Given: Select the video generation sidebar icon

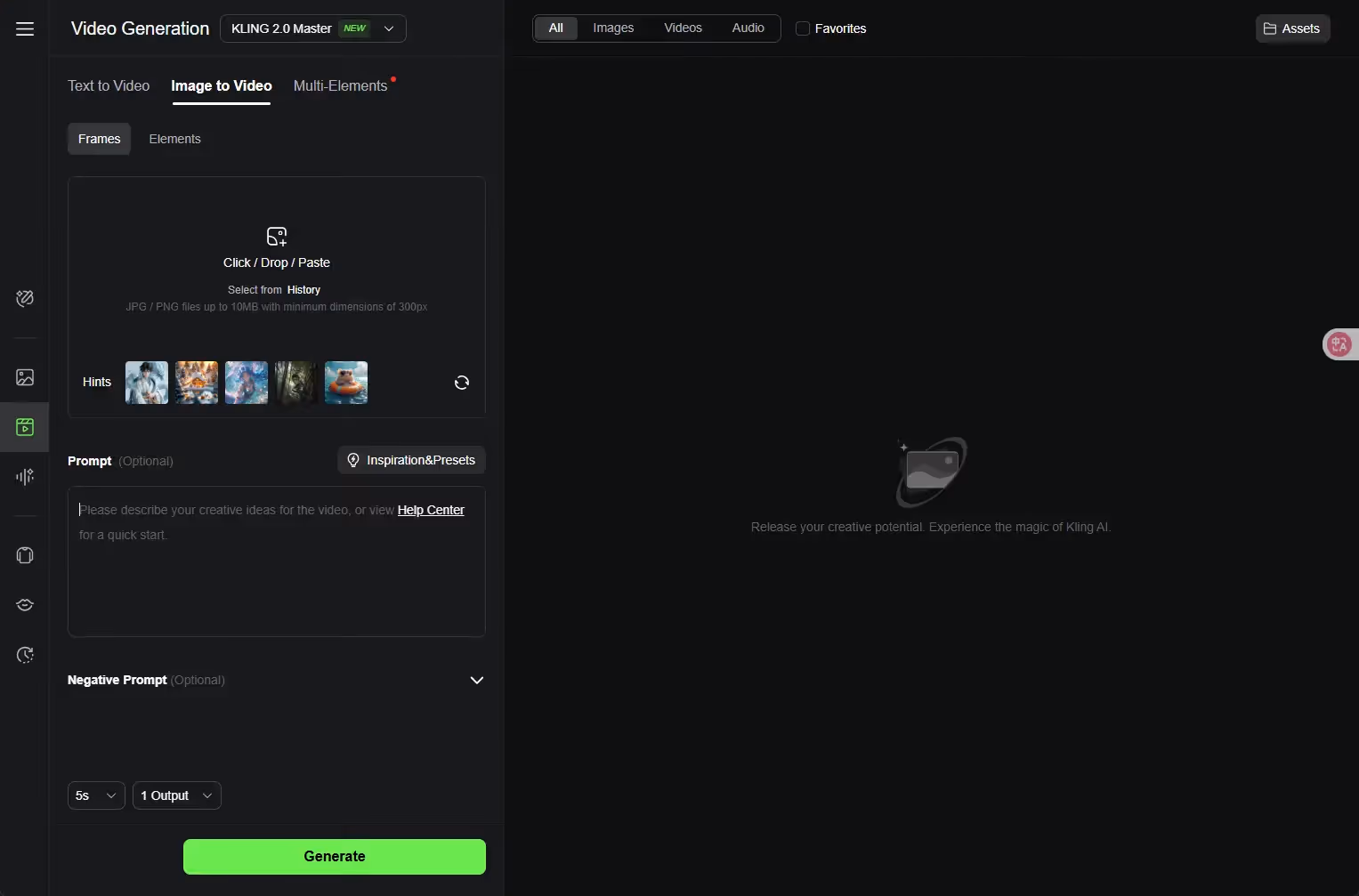Looking at the screenshot, I should [x=25, y=427].
